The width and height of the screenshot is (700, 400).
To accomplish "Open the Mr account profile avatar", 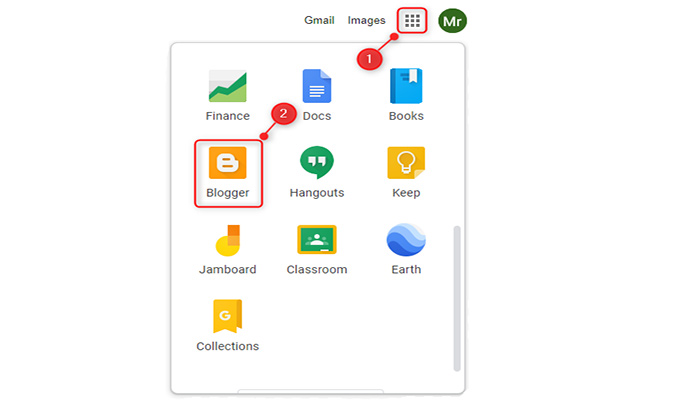I will click(452, 21).
